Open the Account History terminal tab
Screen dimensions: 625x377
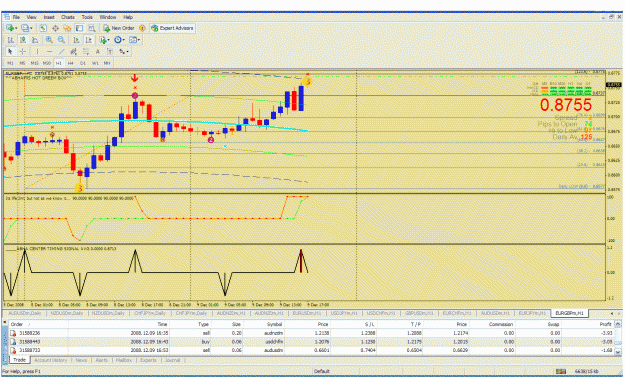(x=51, y=360)
